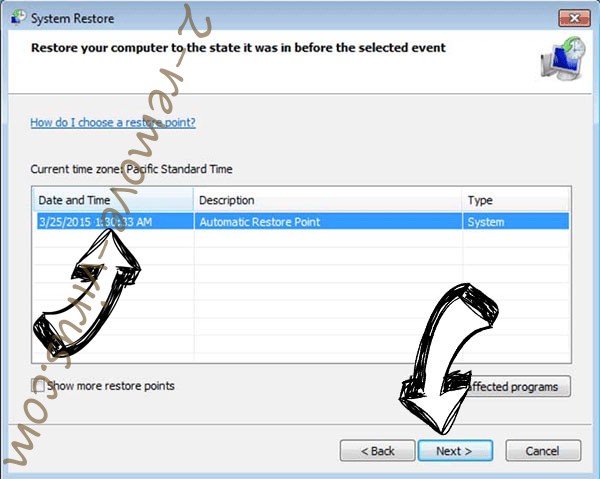The height and width of the screenshot is (479, 600).
Task: Sort by the Type column header
Action: [x=516, y=200]
